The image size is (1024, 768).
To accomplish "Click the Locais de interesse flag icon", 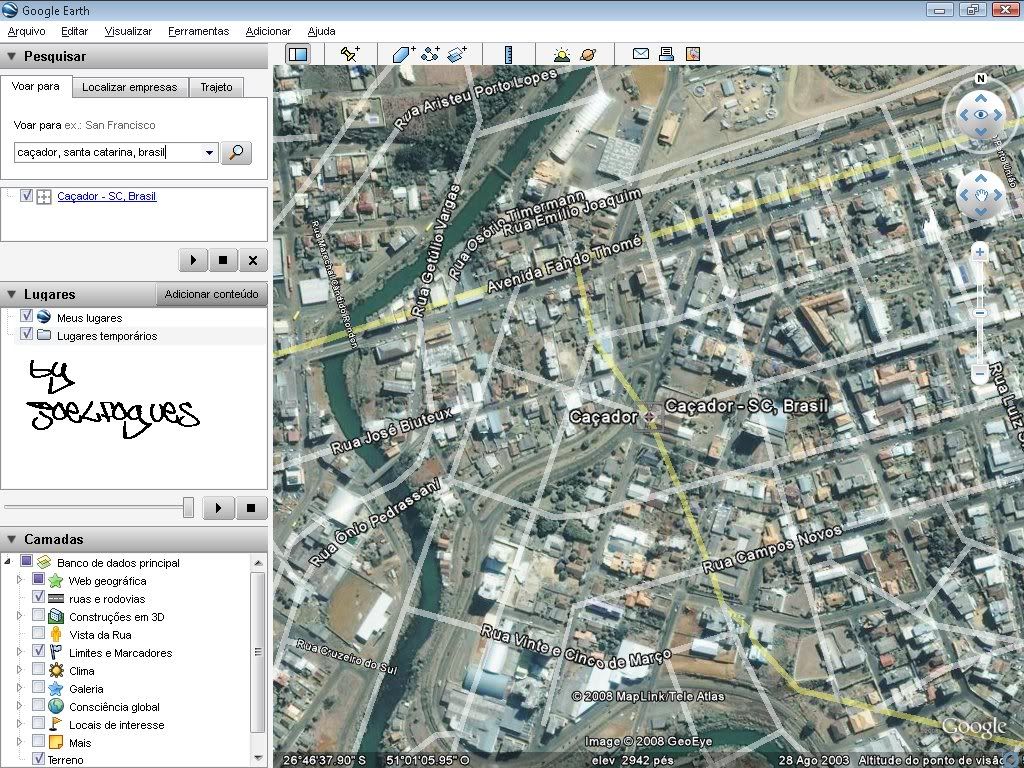I will pos(56,724).
